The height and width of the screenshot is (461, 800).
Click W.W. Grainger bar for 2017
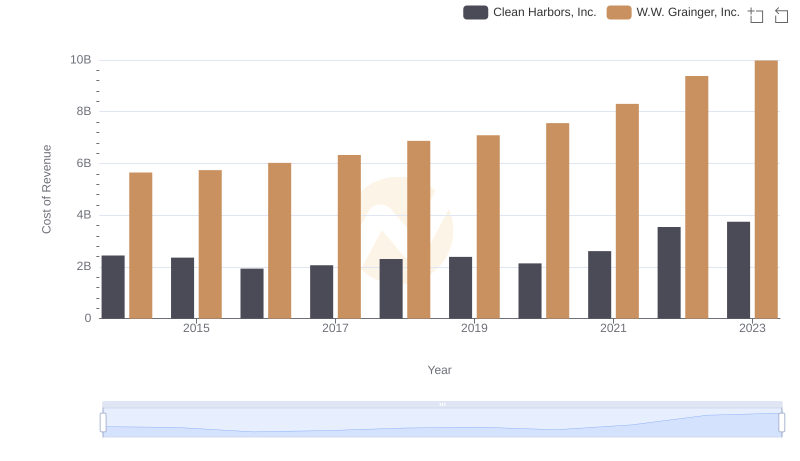click(x=349, y=237)
